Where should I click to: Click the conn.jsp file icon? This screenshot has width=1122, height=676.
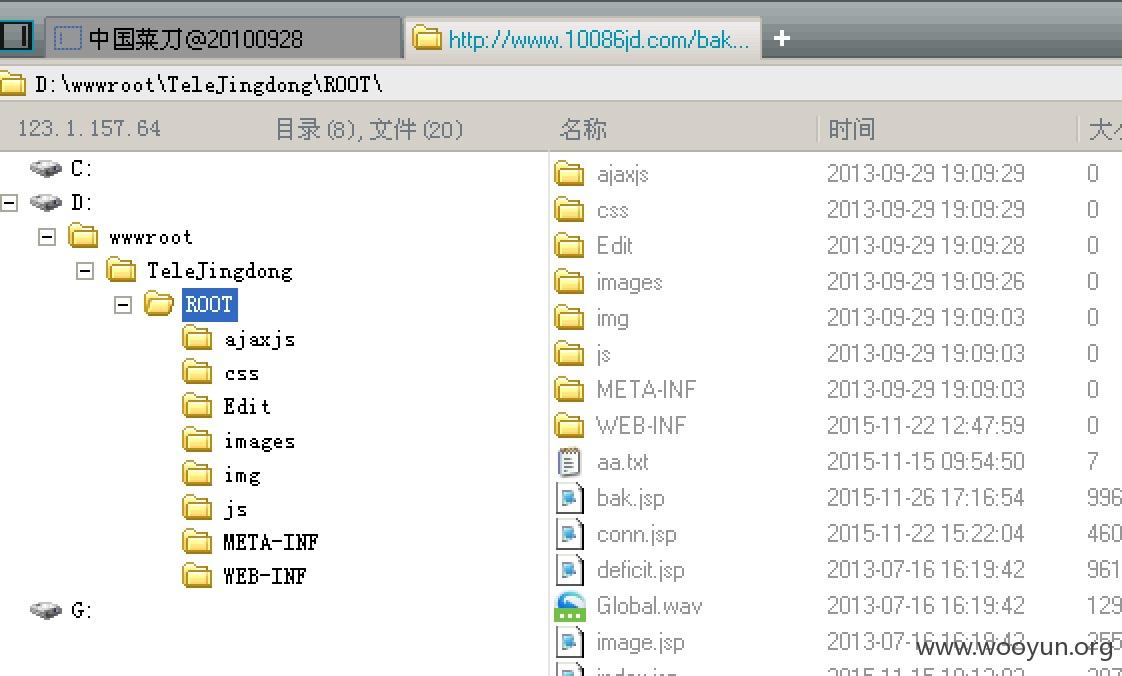(x=570, y=534)
